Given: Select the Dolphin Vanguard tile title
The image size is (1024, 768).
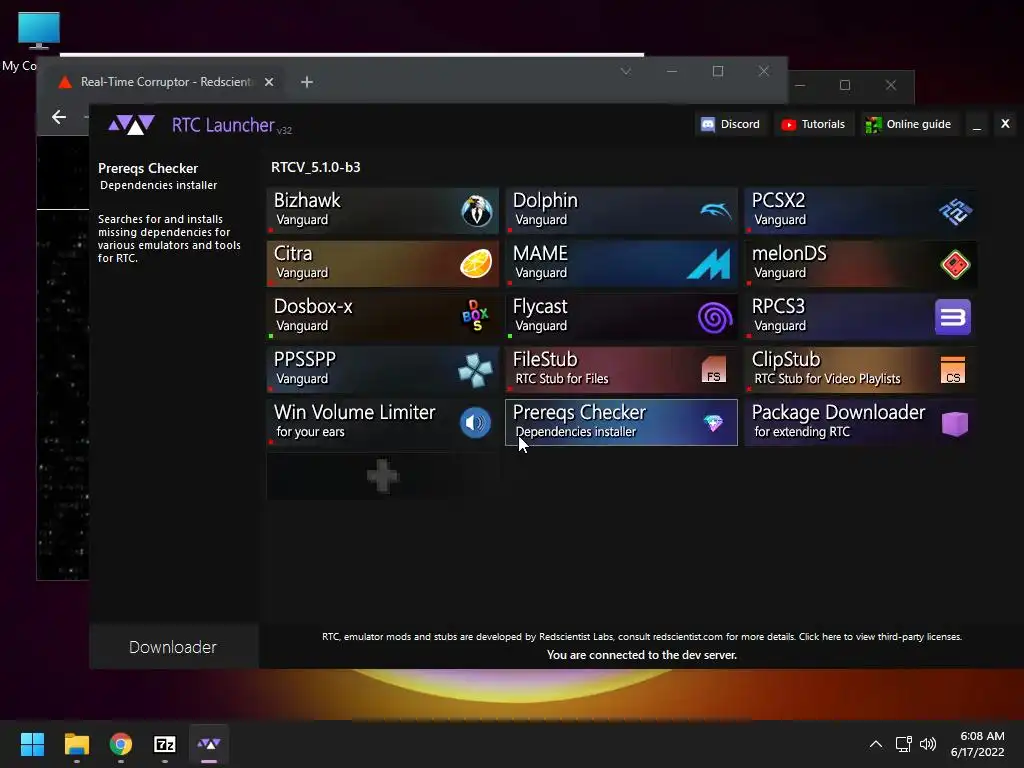Looking at the screenshot, I should point(545,200).
